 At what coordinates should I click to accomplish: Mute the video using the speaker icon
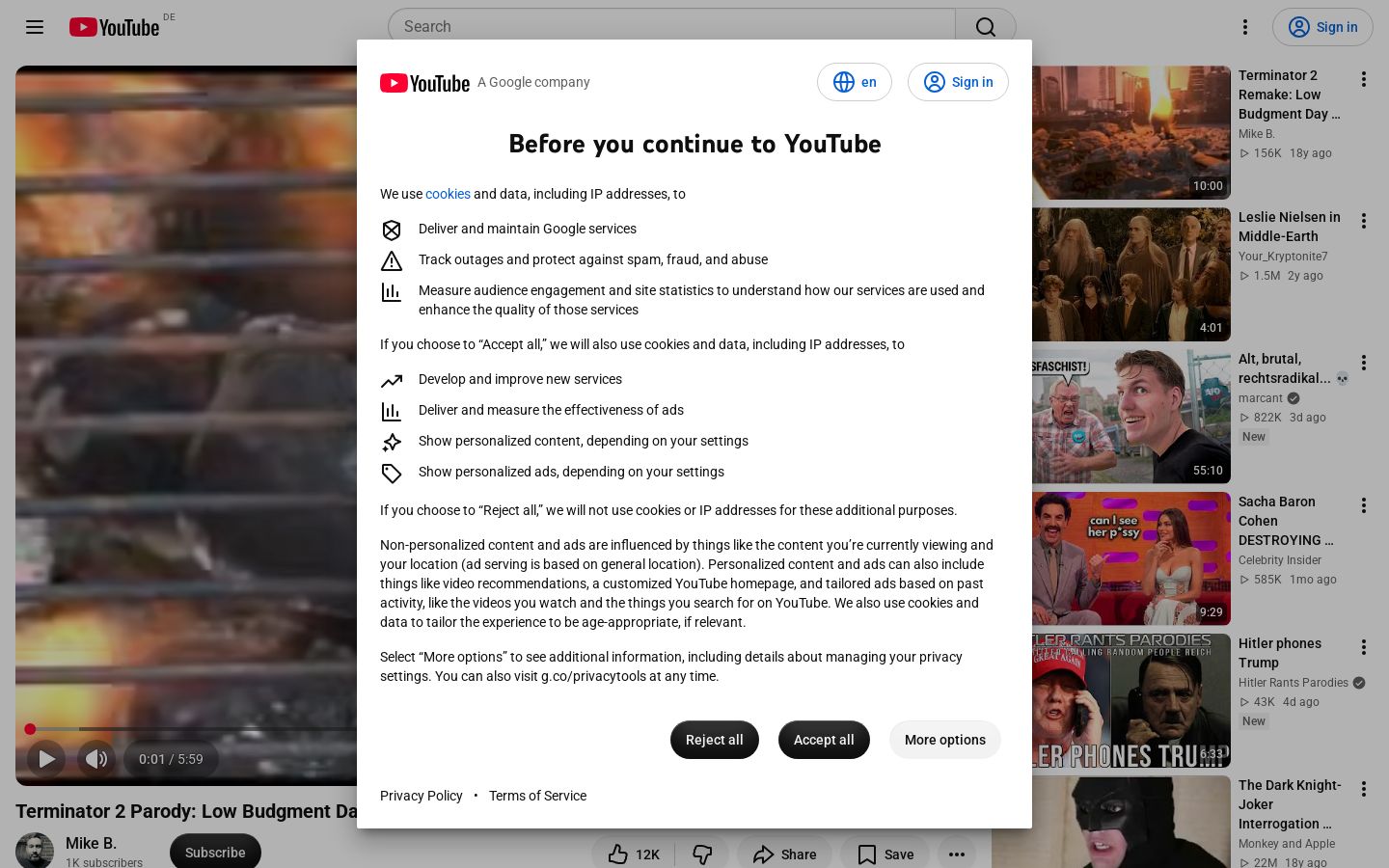click(96, 759)
